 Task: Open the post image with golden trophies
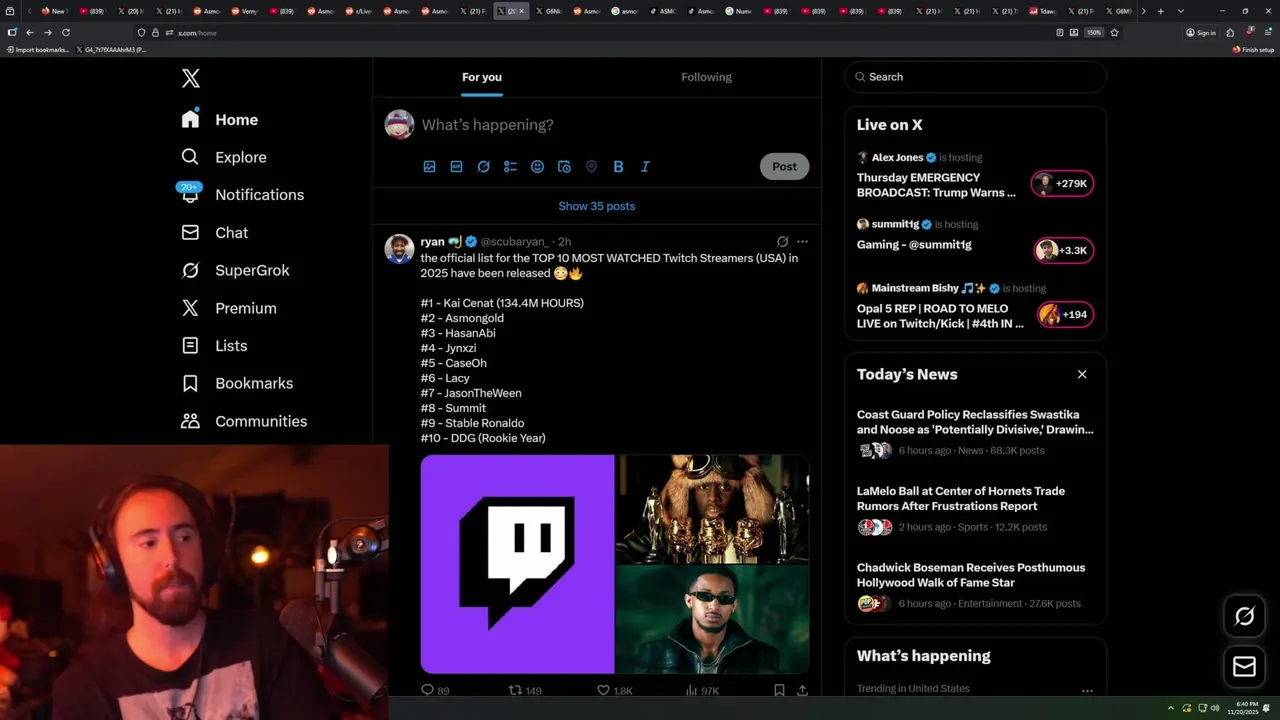[712, 509]
